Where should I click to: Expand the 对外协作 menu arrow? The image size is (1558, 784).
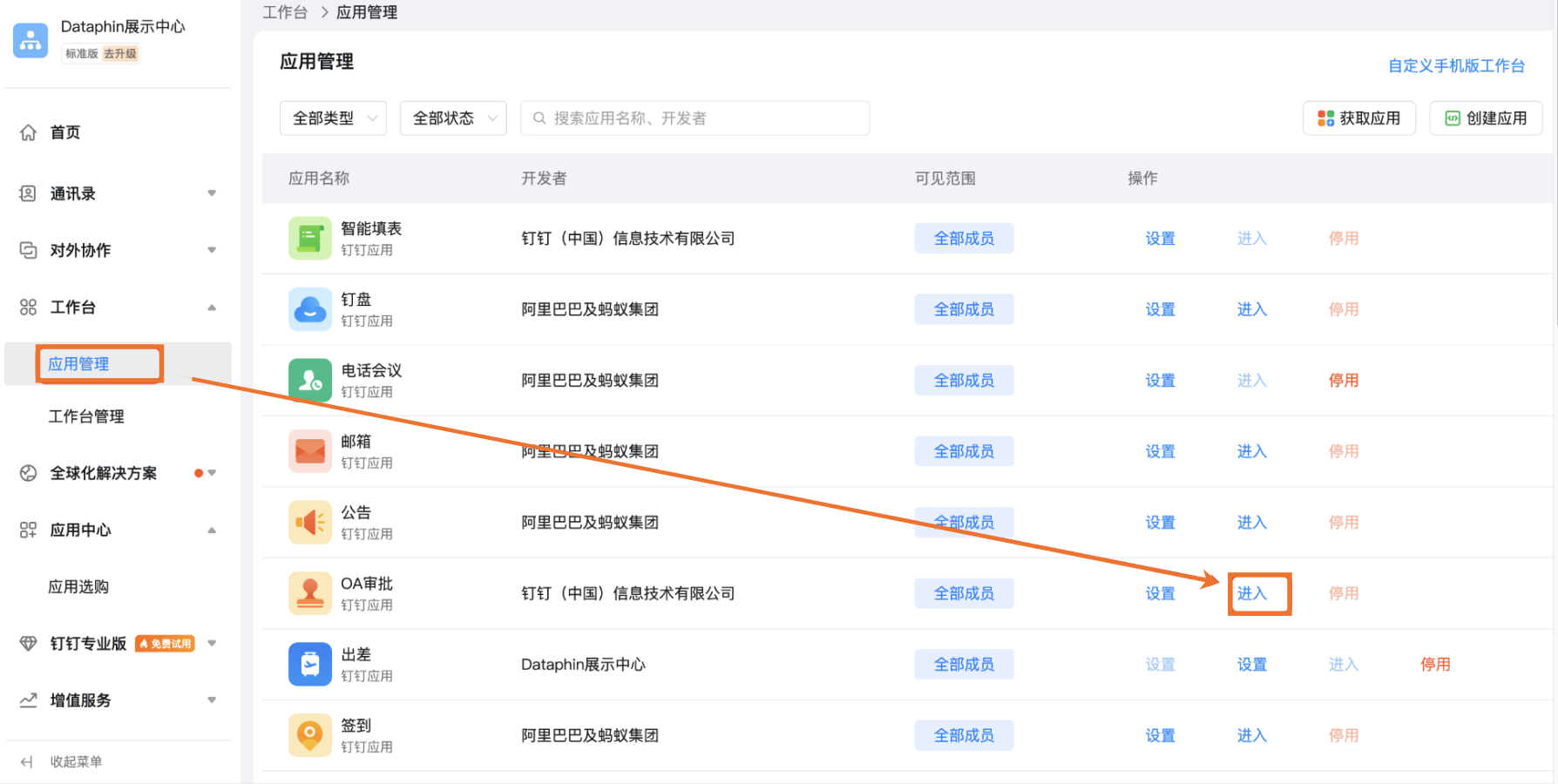[x=212, y=250]
